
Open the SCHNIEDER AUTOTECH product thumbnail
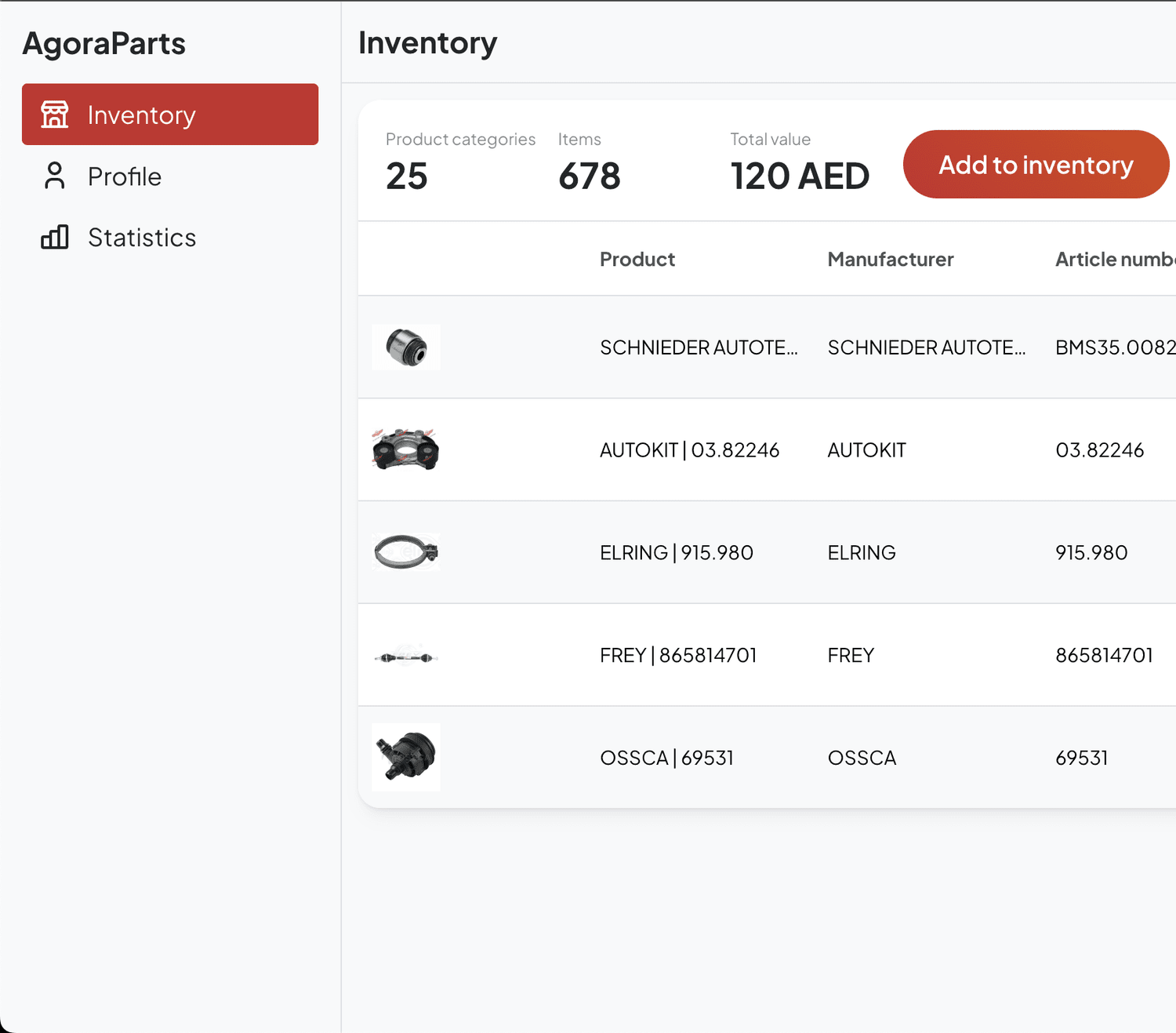(406, 347)
